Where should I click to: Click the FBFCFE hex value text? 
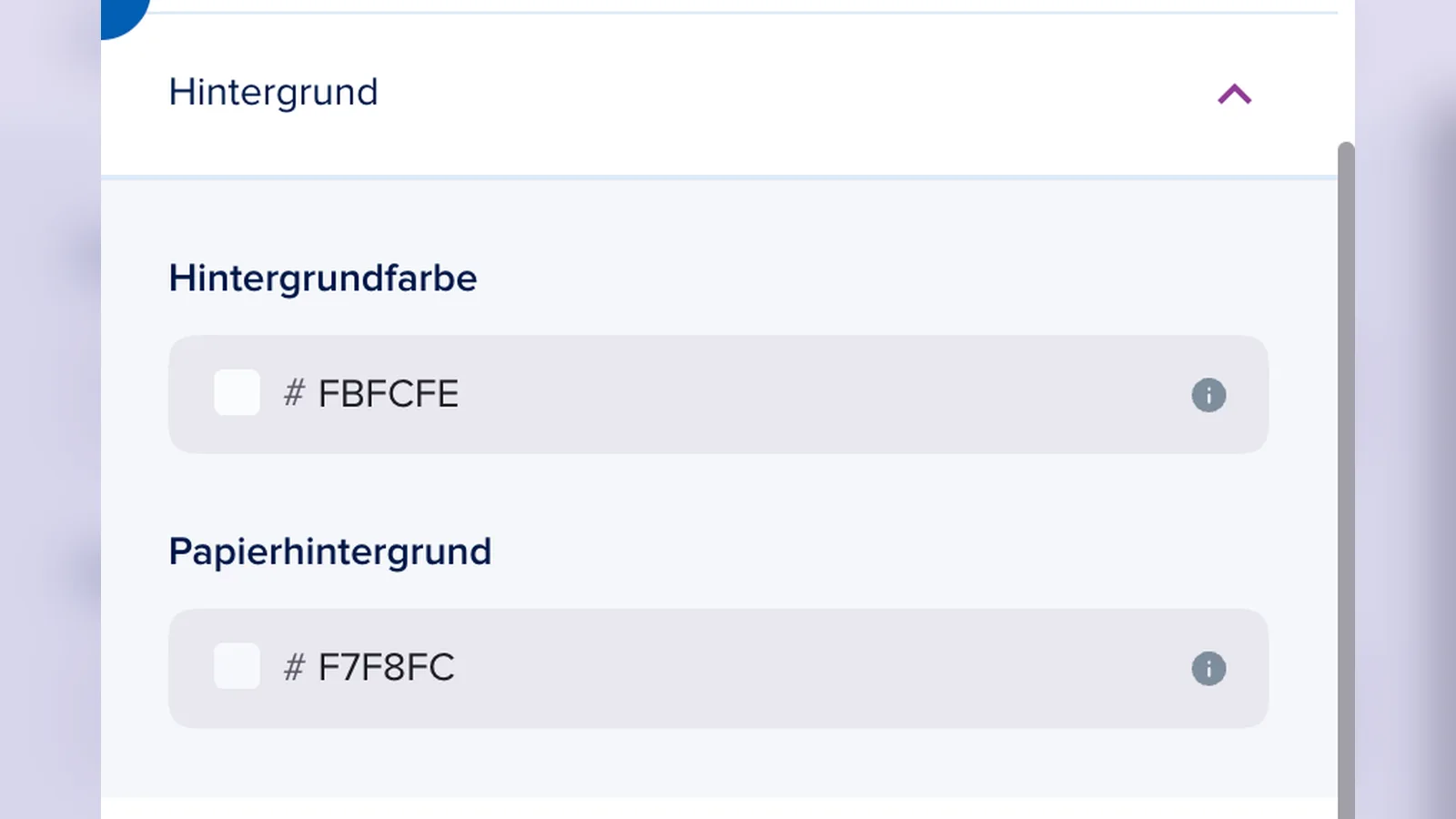click(x=389, y=394)
